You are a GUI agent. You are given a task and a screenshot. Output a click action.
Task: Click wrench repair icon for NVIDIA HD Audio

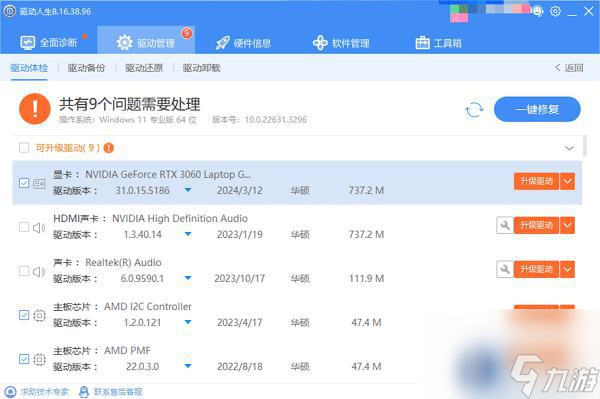click(504, 225)
